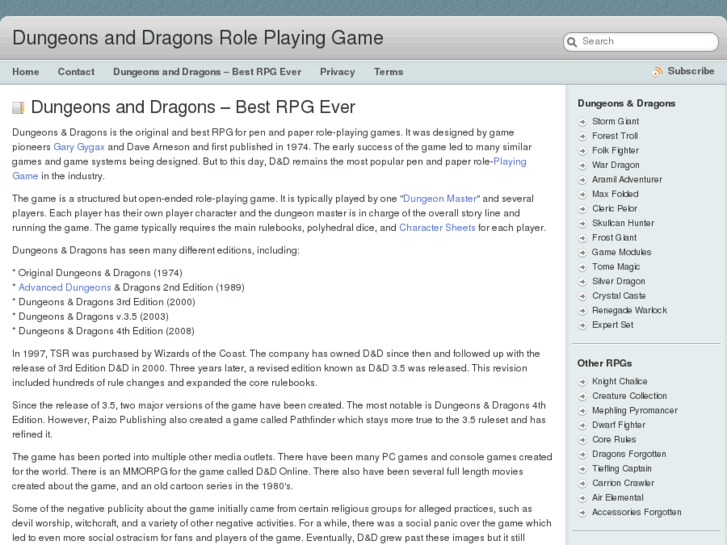727x545 pixels.
Task: Click the arrow bullet next to Renegade Warlock
Action: pyautogui.click(x=582, y=311)
